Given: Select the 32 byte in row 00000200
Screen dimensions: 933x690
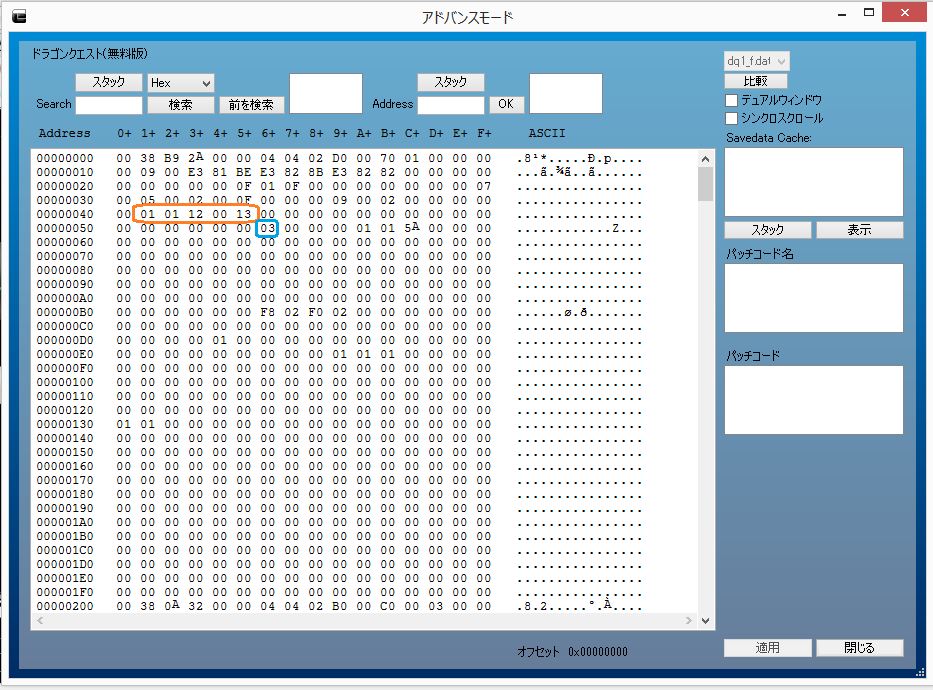Looking at the screenshot, I should point(196,606).
